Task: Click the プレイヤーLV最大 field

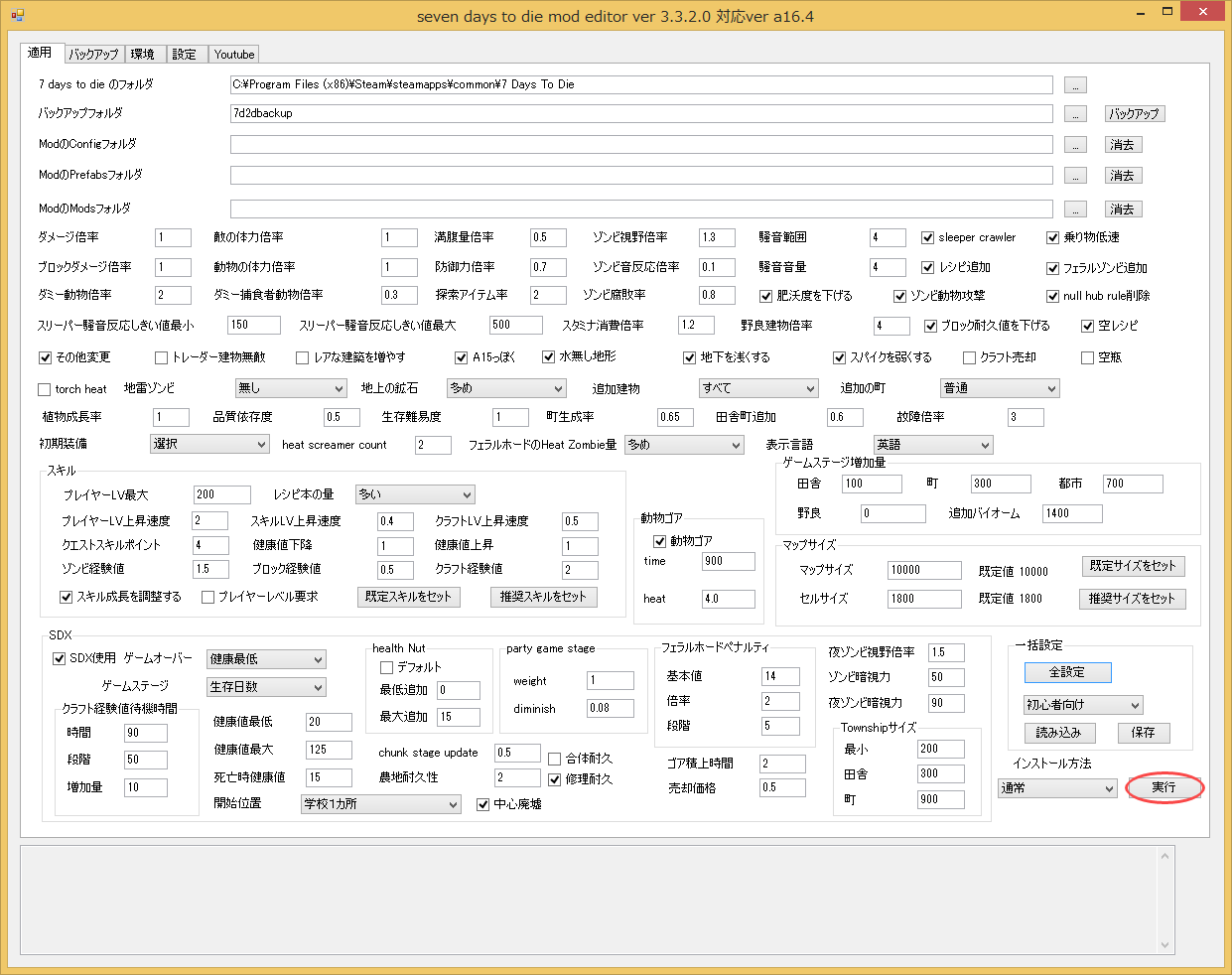Action: coord(222,494)
